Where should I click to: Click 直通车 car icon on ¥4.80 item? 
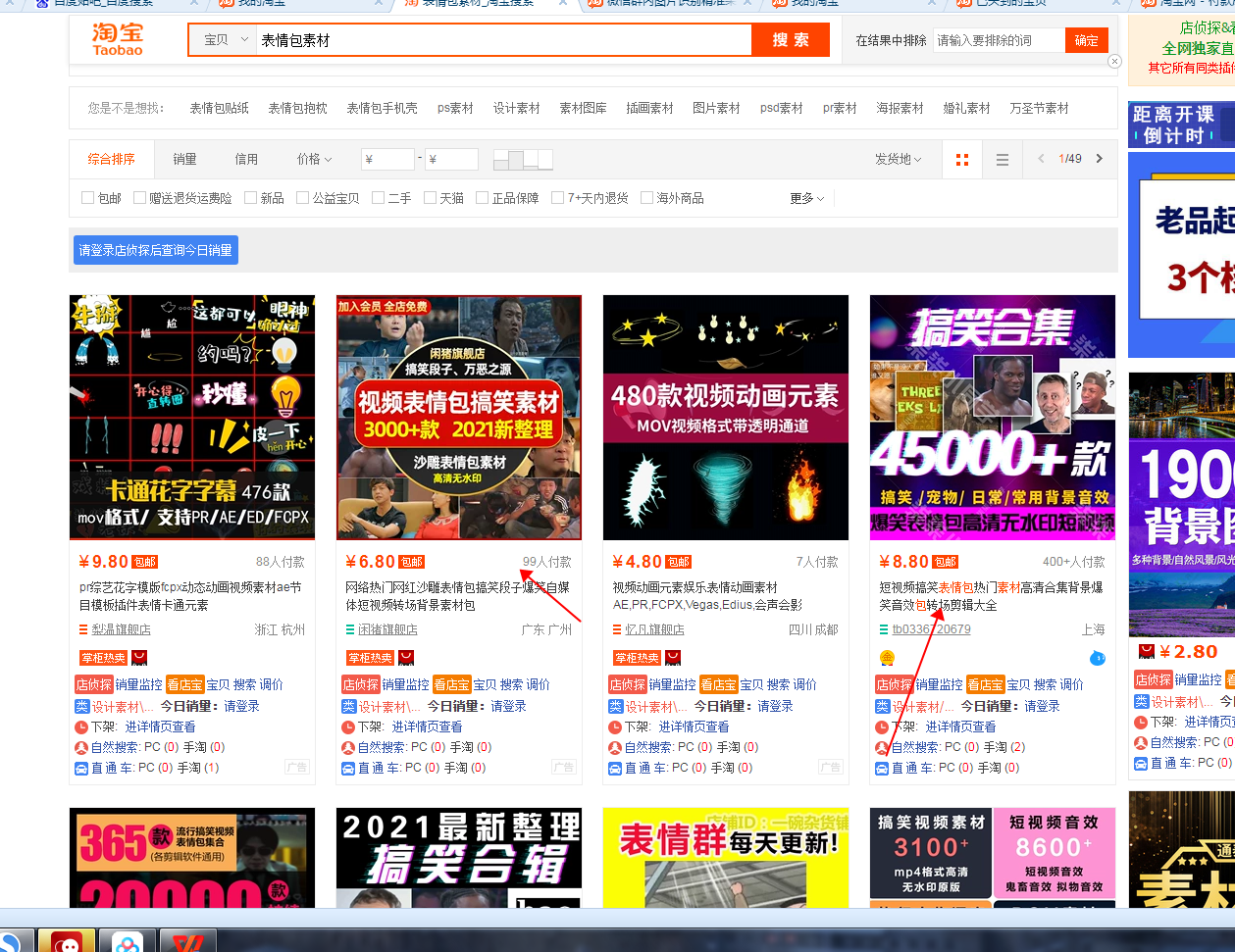click(x=615, y=768)
